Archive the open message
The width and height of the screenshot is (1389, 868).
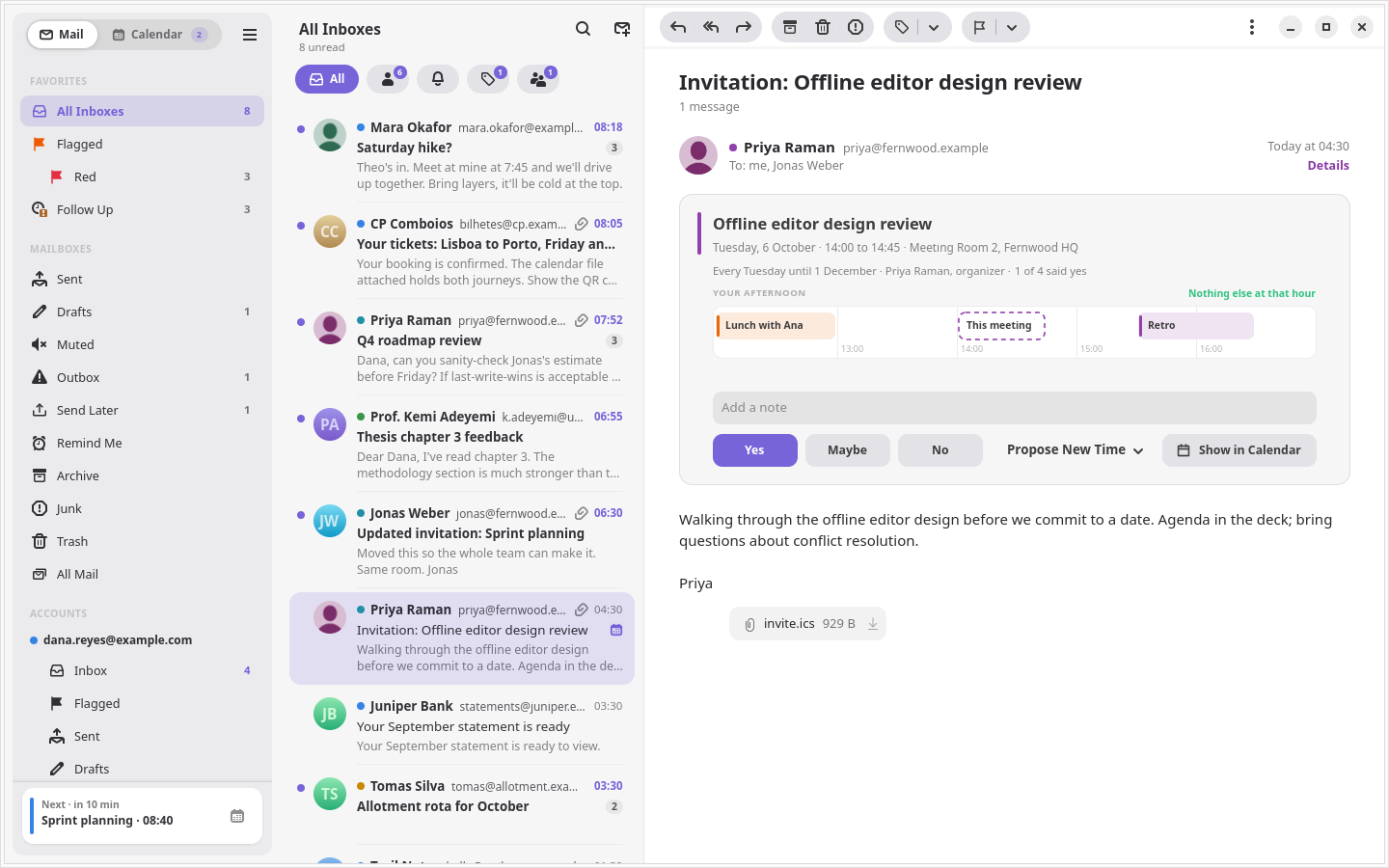pyautogui.click(x=790, y=27)
